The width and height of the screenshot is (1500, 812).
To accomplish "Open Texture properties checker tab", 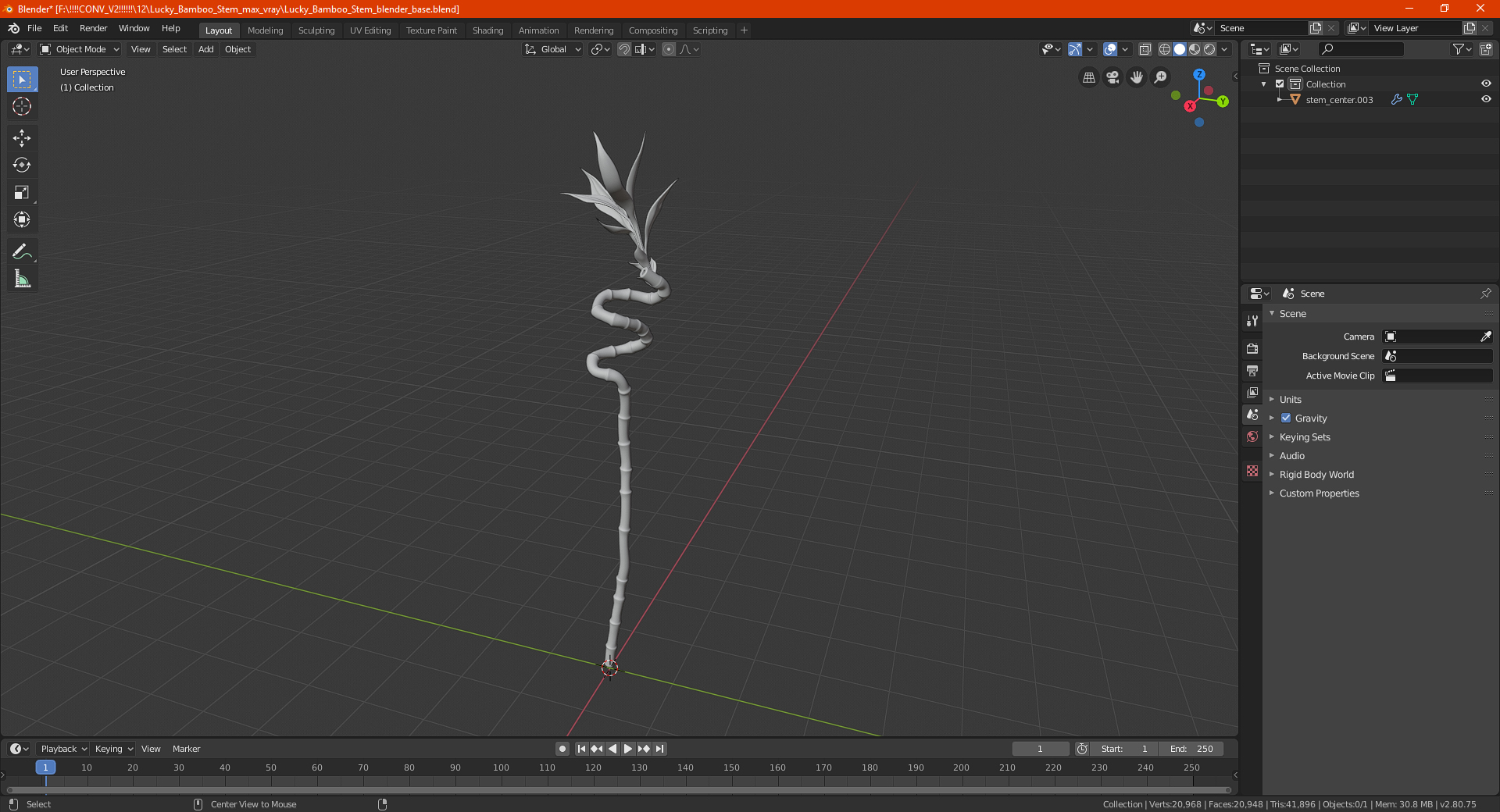I will 1252,471.
